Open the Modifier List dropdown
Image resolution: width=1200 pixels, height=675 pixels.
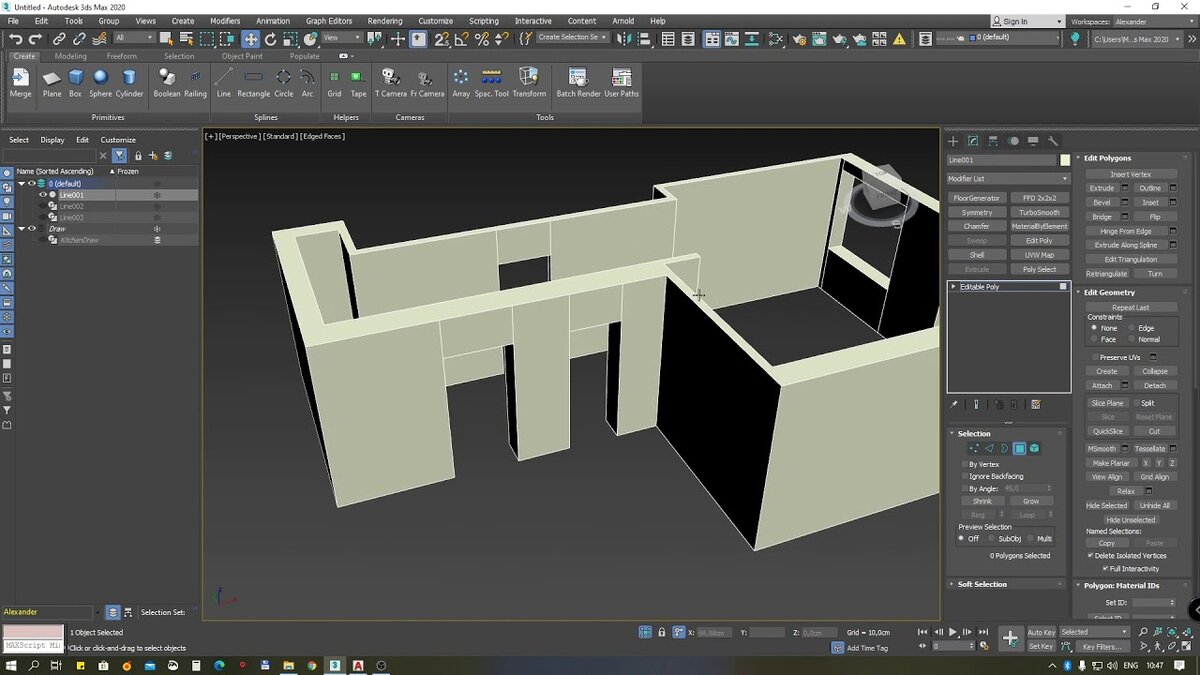tap(1008, 179)
